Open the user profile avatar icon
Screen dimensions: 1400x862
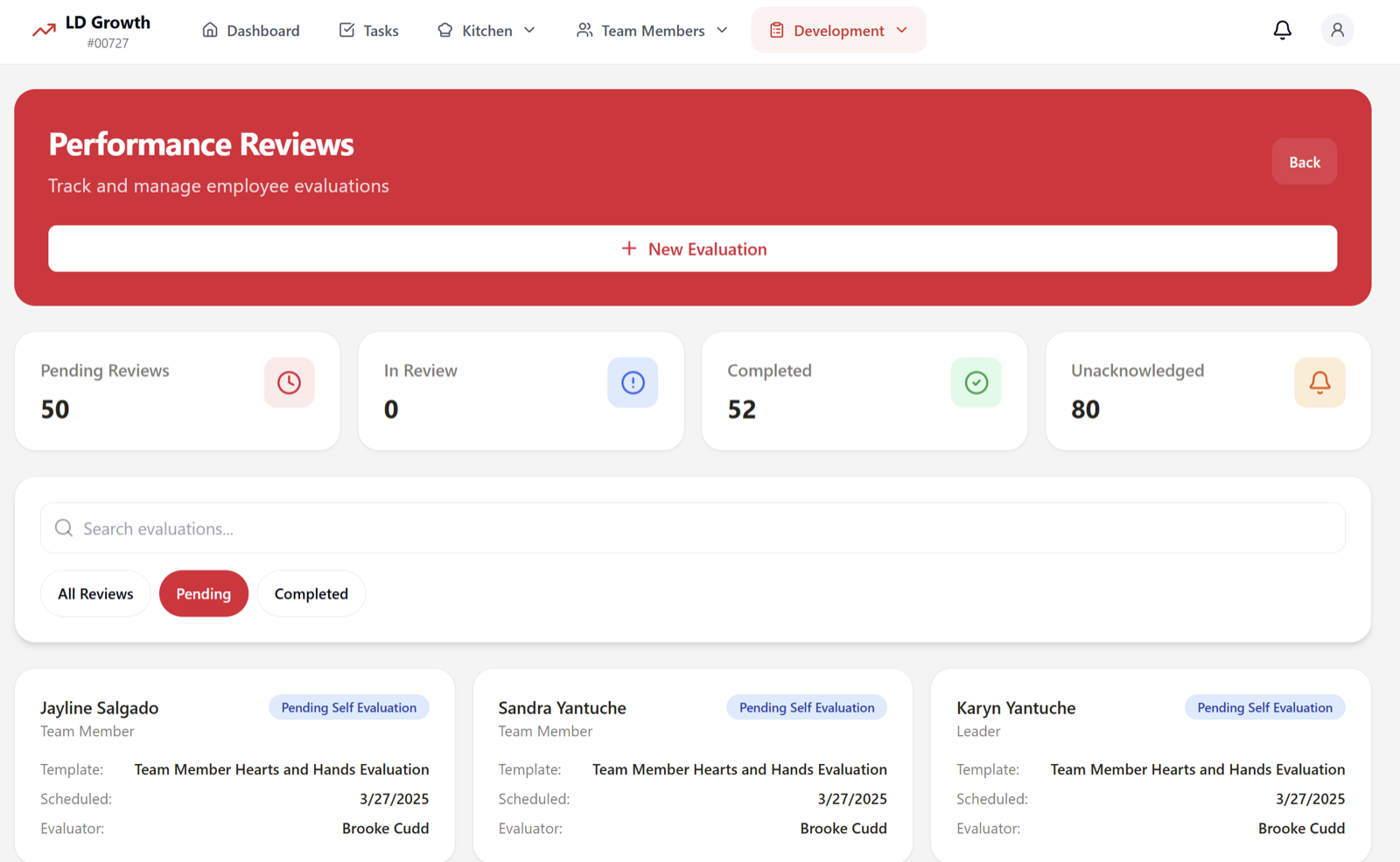[1337, 31]
